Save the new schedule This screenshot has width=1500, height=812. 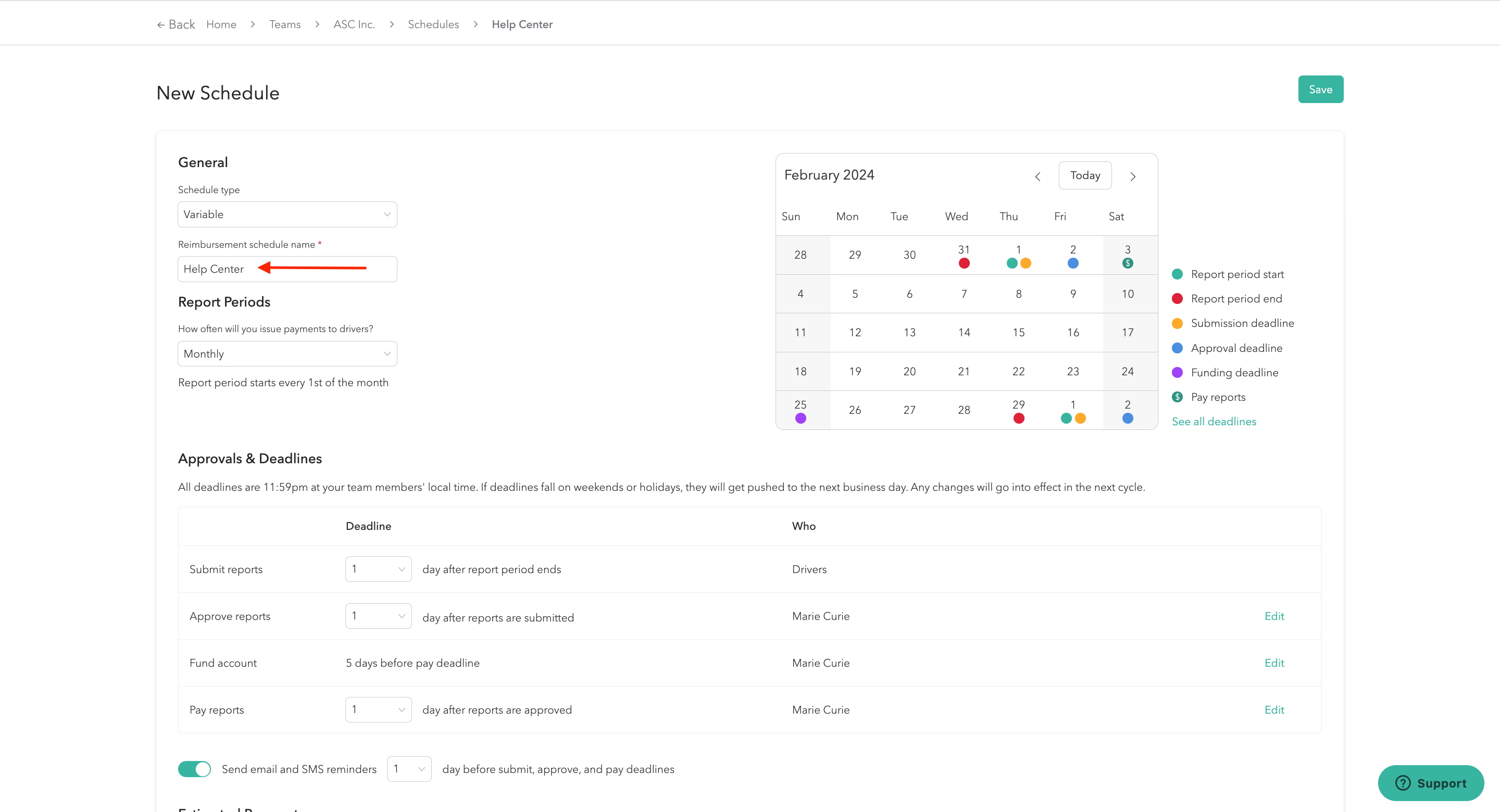(1320, 90)
